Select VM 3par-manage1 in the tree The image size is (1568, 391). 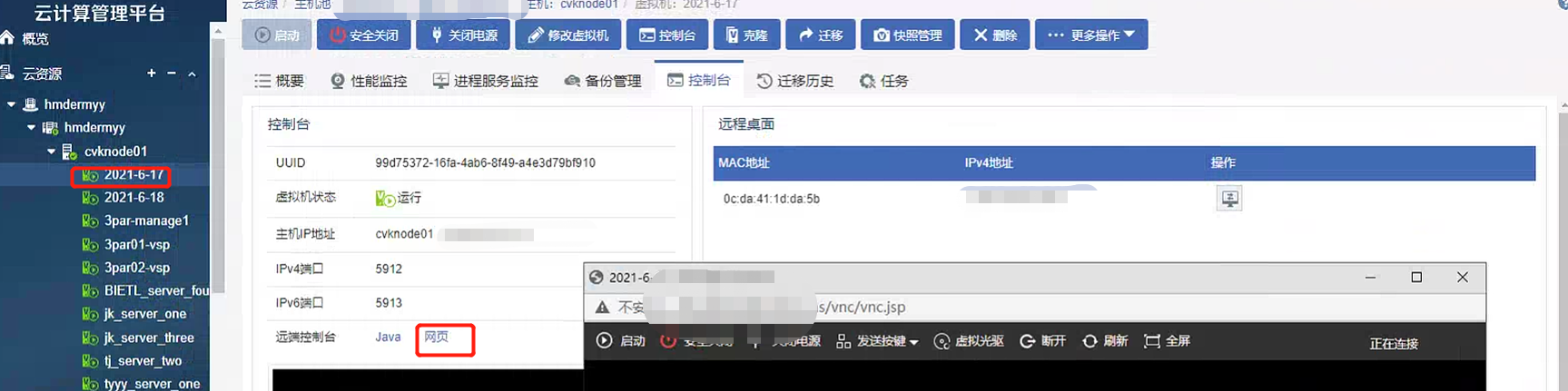[146, 220]
